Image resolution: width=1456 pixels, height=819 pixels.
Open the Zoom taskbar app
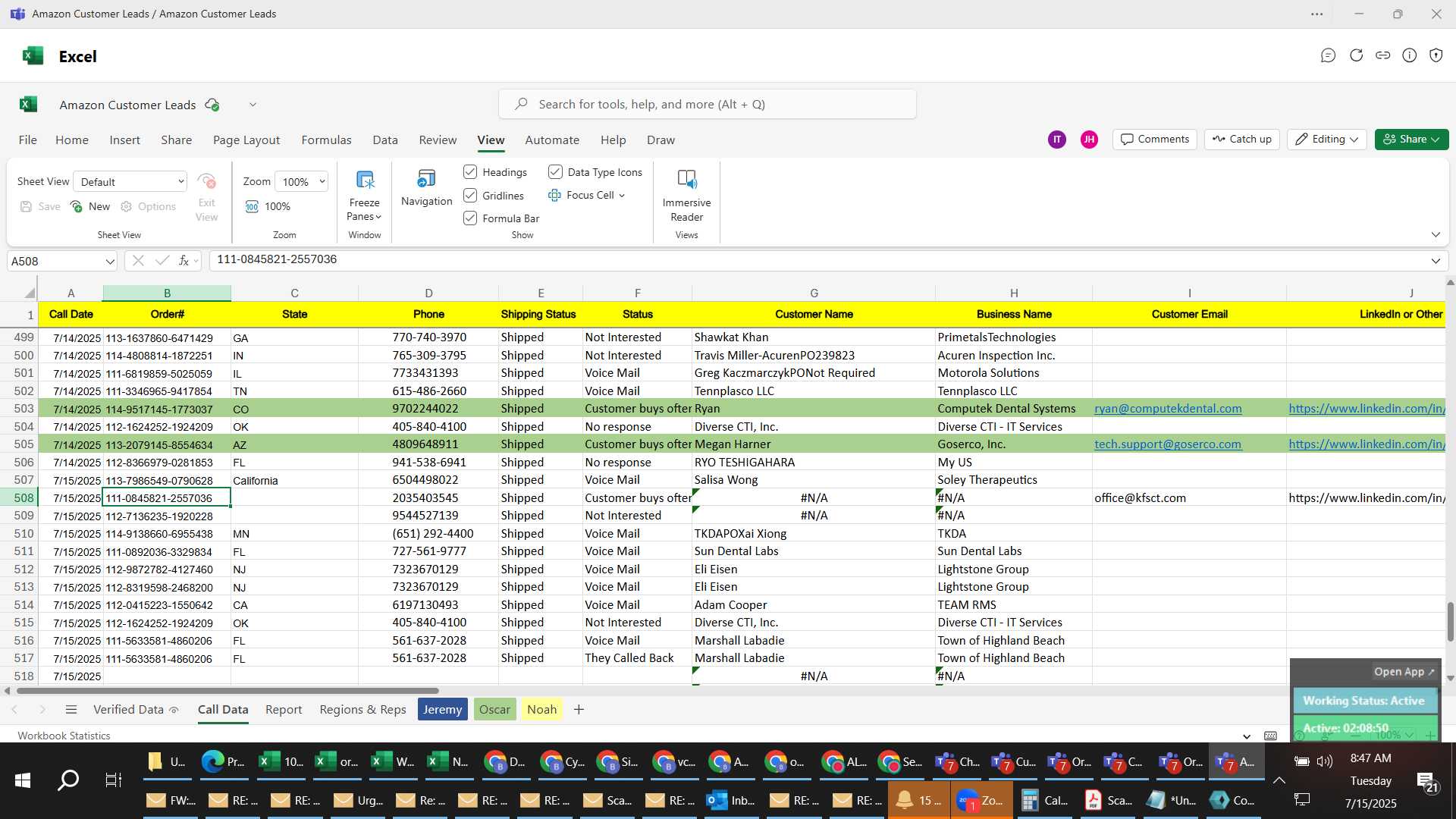coord(981,800)
